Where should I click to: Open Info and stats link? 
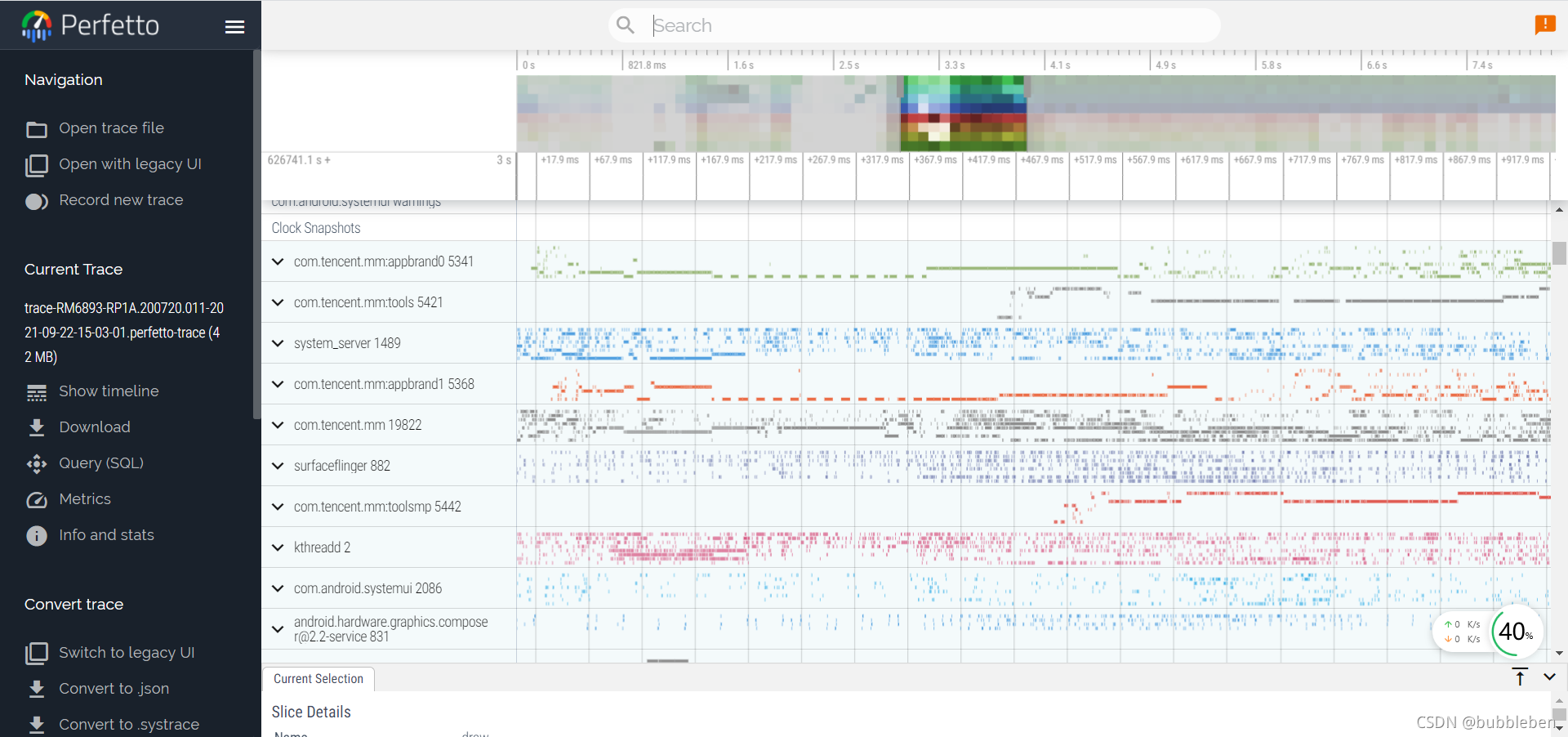point(106,535)
